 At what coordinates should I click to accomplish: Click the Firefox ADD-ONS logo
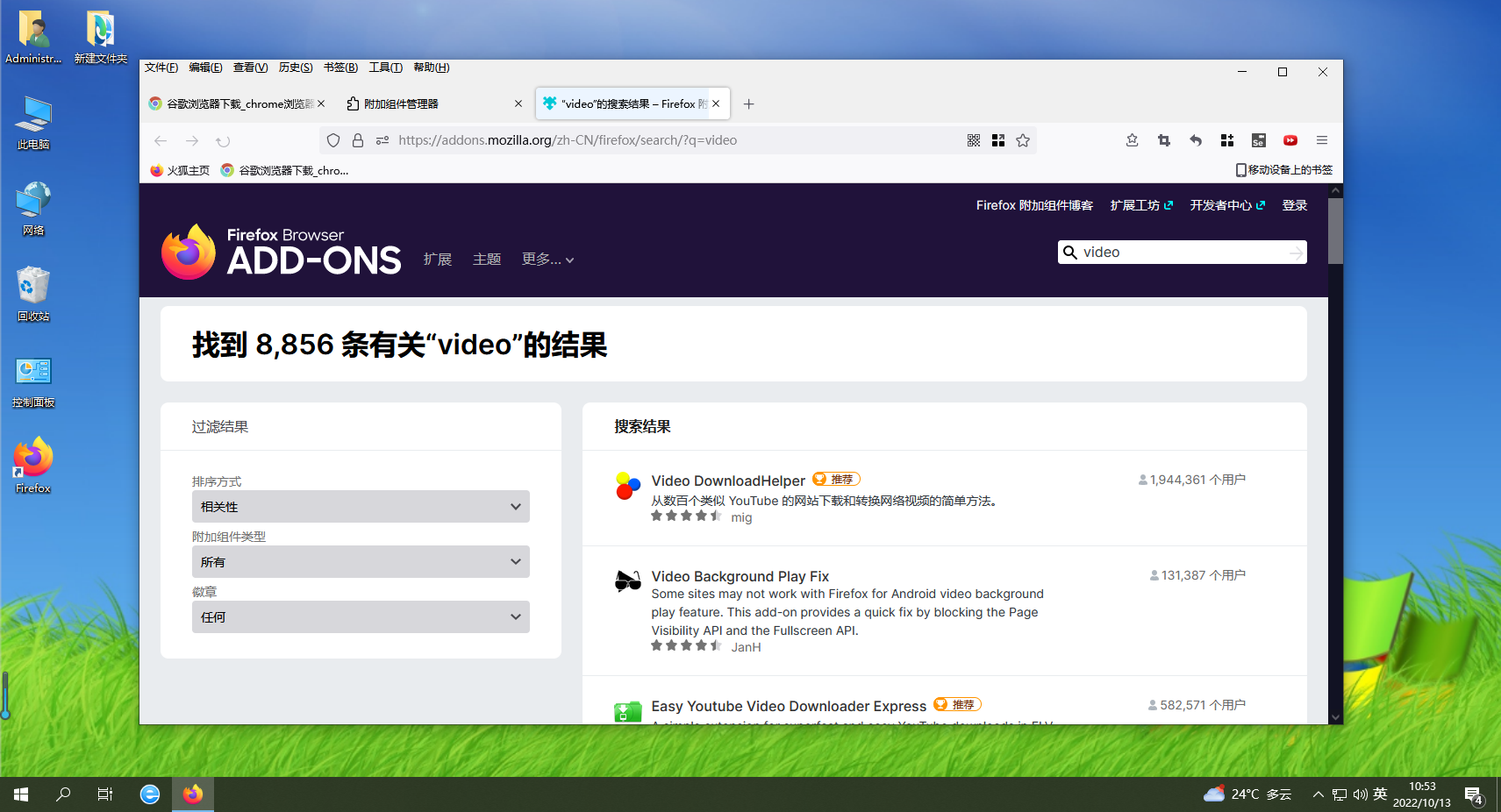pyautogui.click(x=282, y=252)
